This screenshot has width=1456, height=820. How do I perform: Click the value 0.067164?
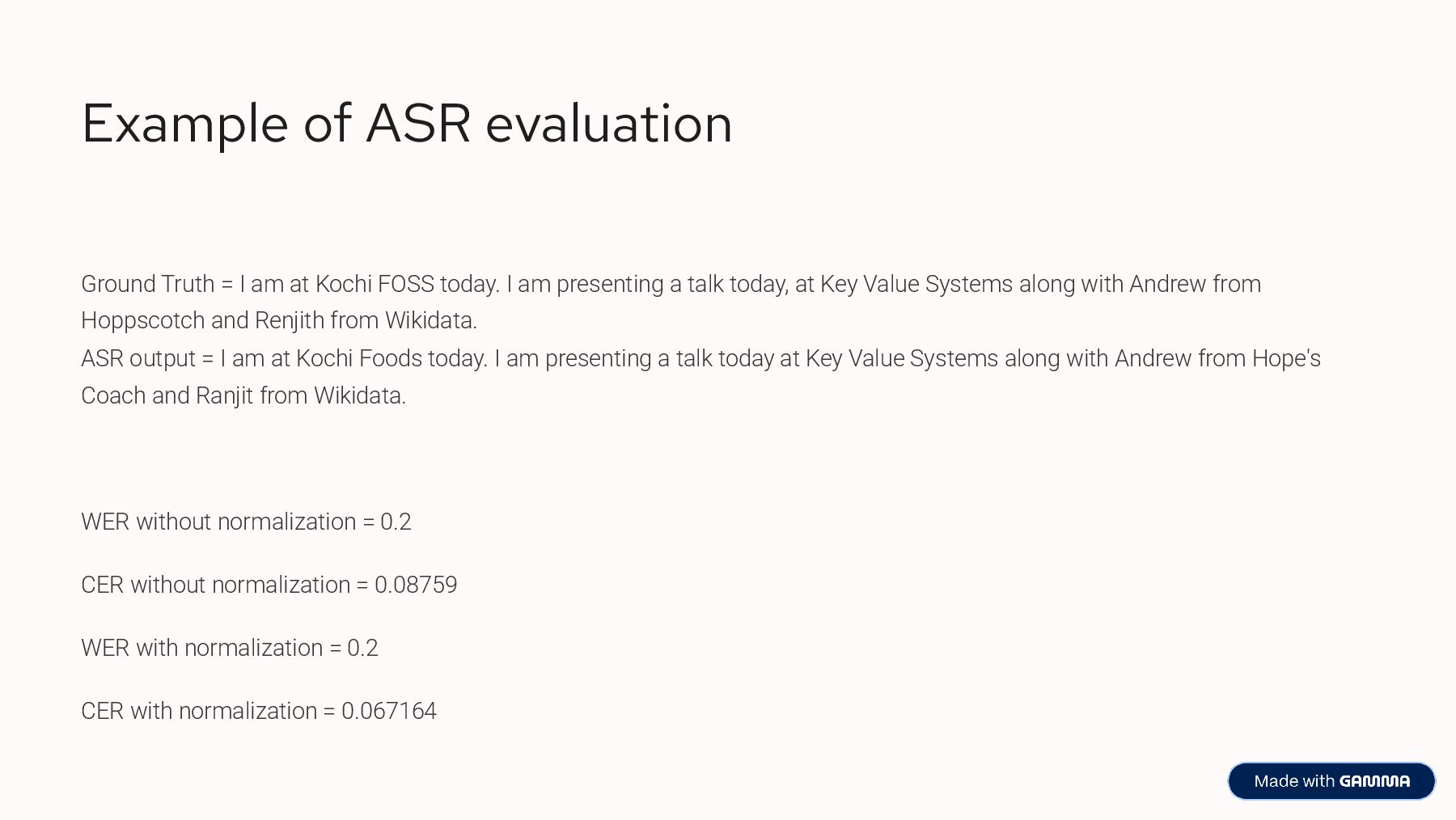(x=389, y=711)
